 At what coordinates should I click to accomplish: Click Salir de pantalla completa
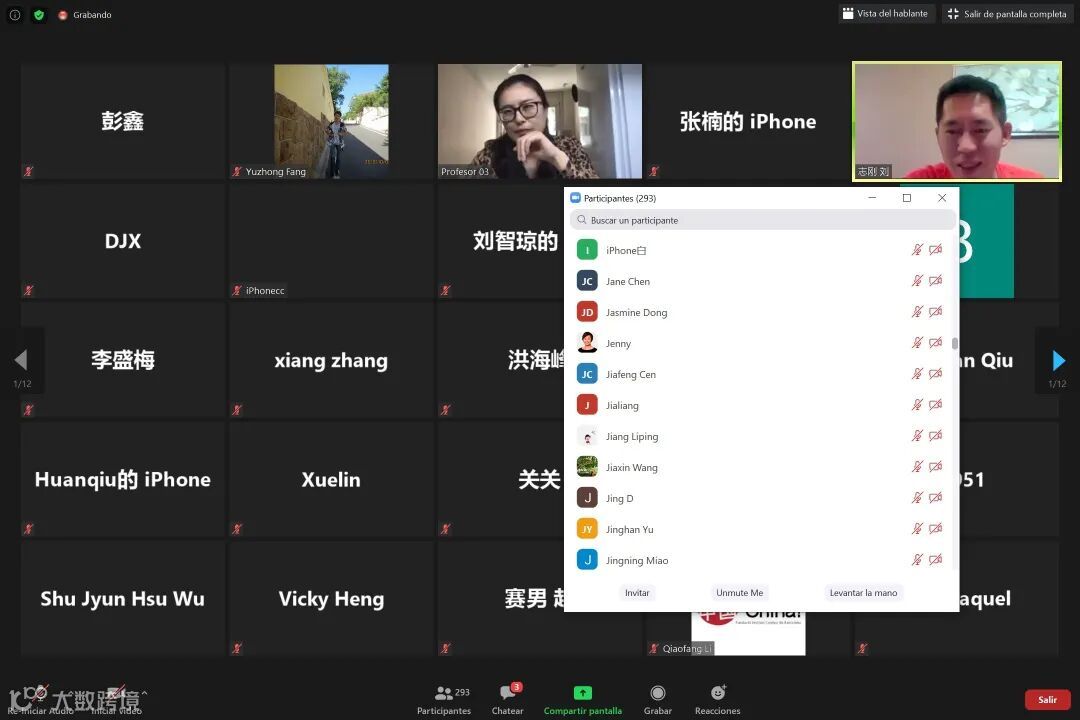tap(1007, 14)
